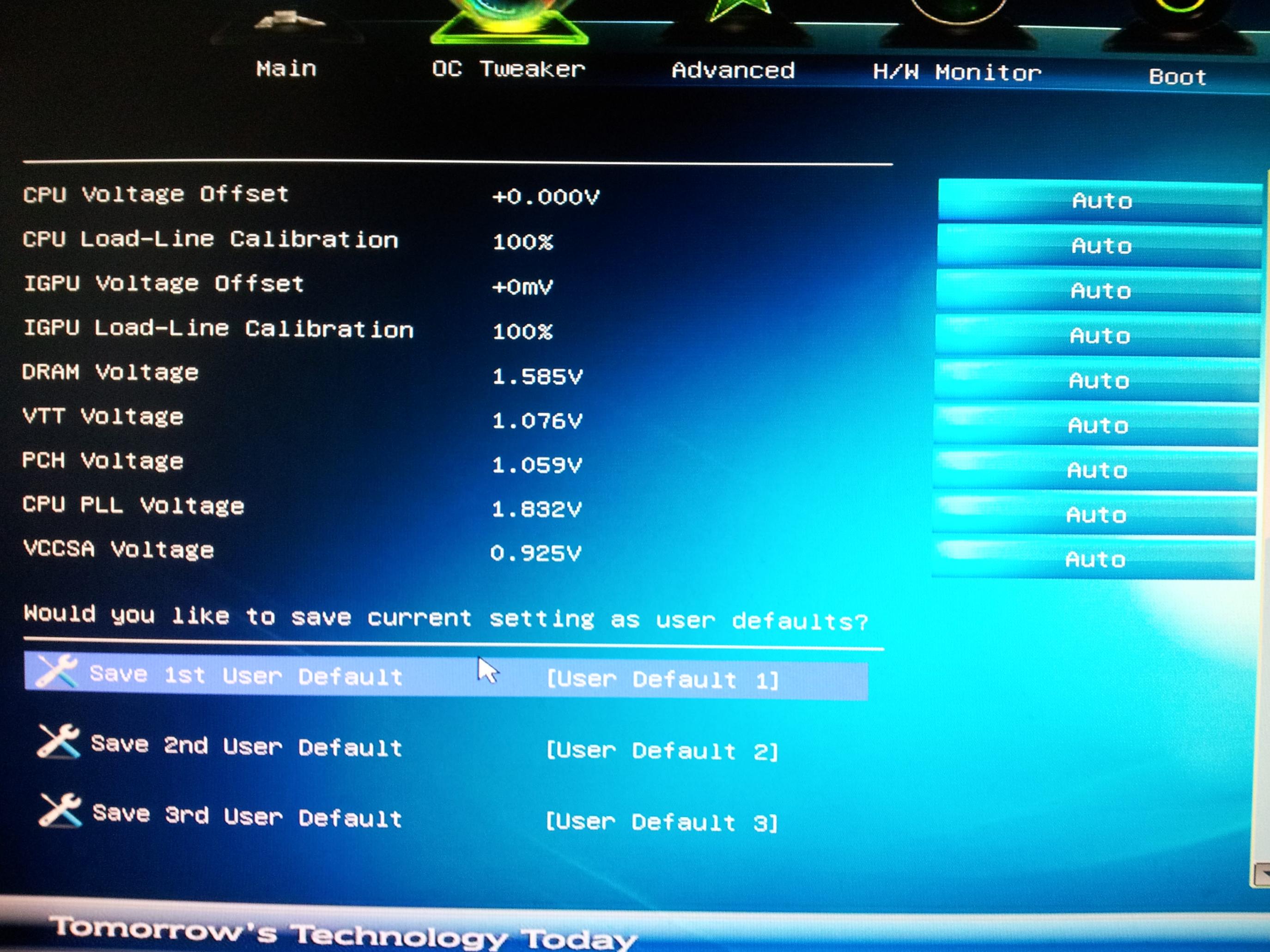1270x952 pixels.
Task: Select Save 3rd User Default text
Action: point(248,817)
